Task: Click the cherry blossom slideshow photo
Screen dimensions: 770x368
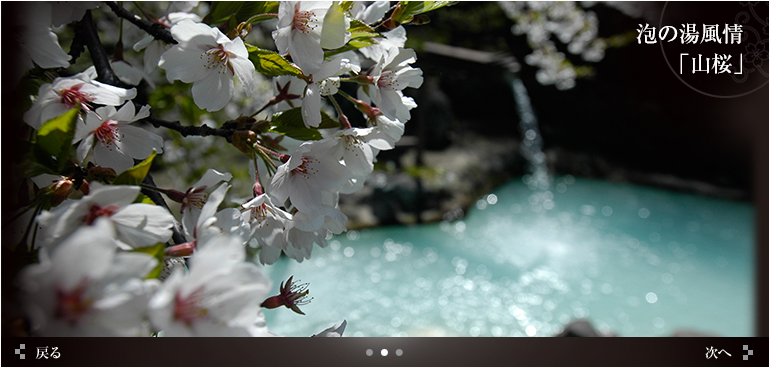Action: 385,169
